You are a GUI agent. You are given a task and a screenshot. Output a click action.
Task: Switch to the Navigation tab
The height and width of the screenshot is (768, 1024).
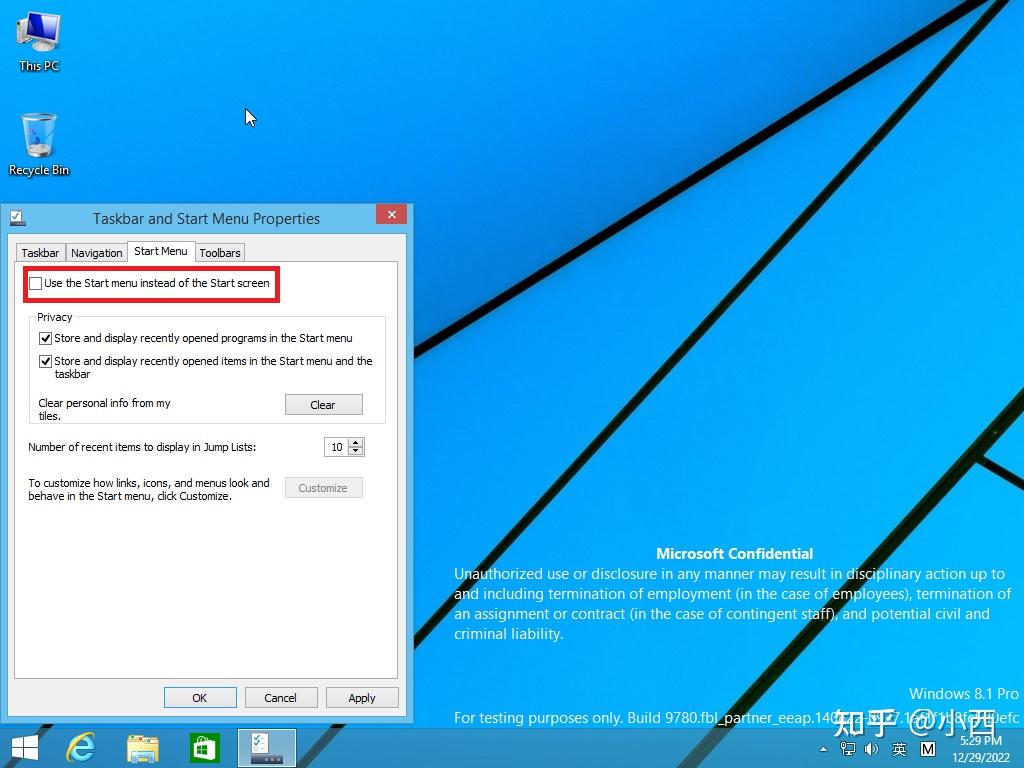(x=96, y=252)
